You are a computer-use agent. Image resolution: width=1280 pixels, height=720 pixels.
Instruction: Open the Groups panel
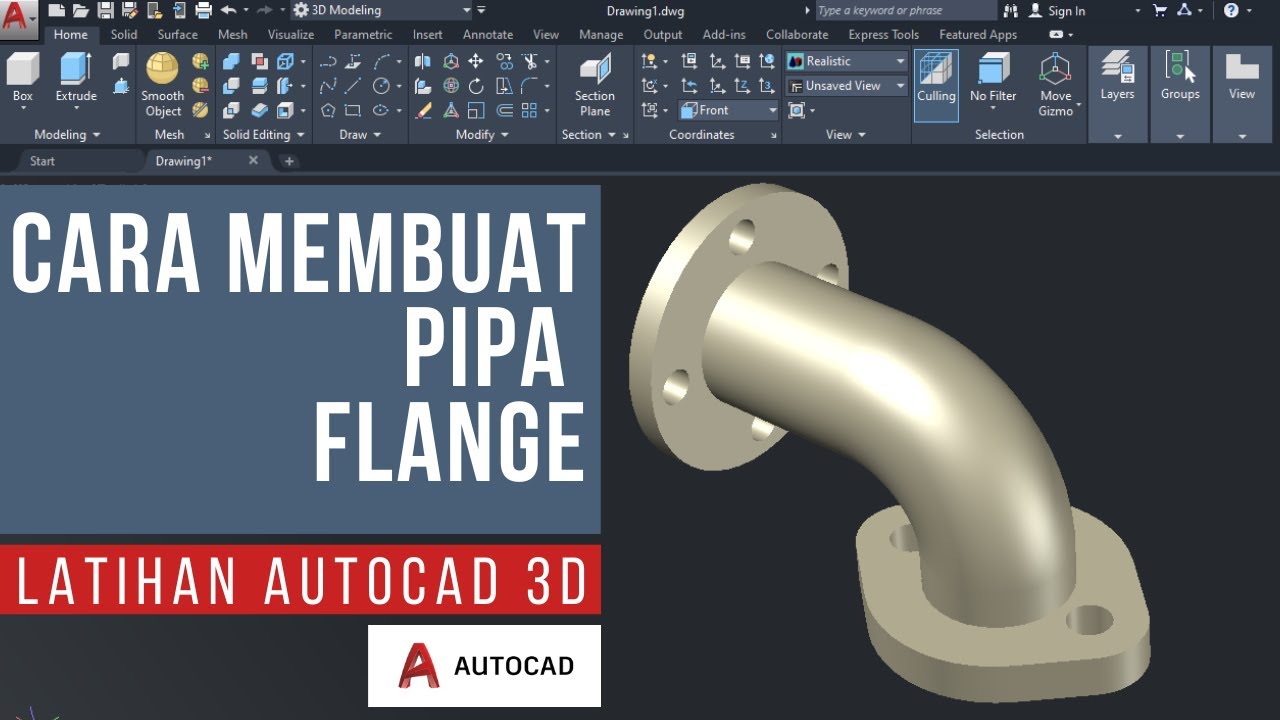coord(1180,94)
